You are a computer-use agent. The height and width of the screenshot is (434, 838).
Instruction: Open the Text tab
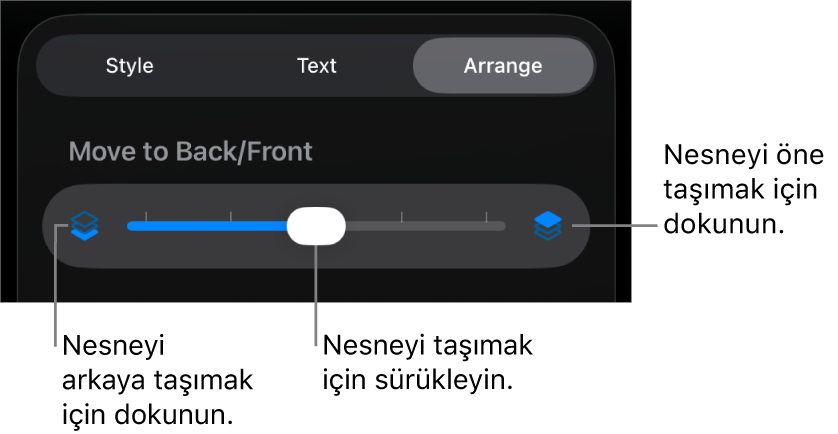point(317,66)
